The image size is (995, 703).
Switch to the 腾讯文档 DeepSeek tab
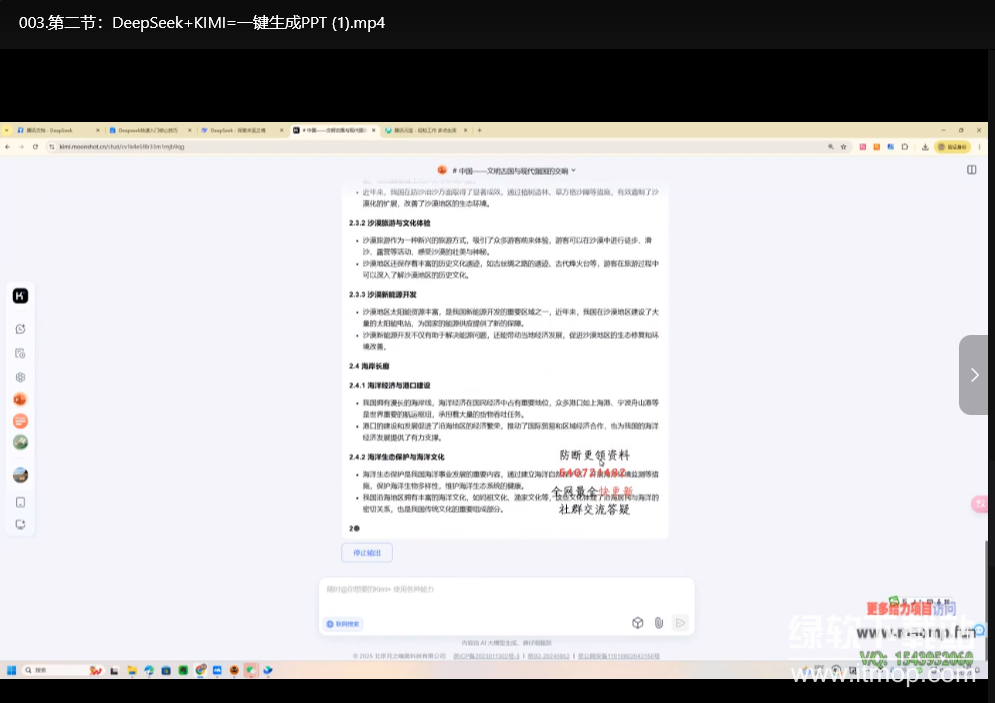[x=50, y=130]
